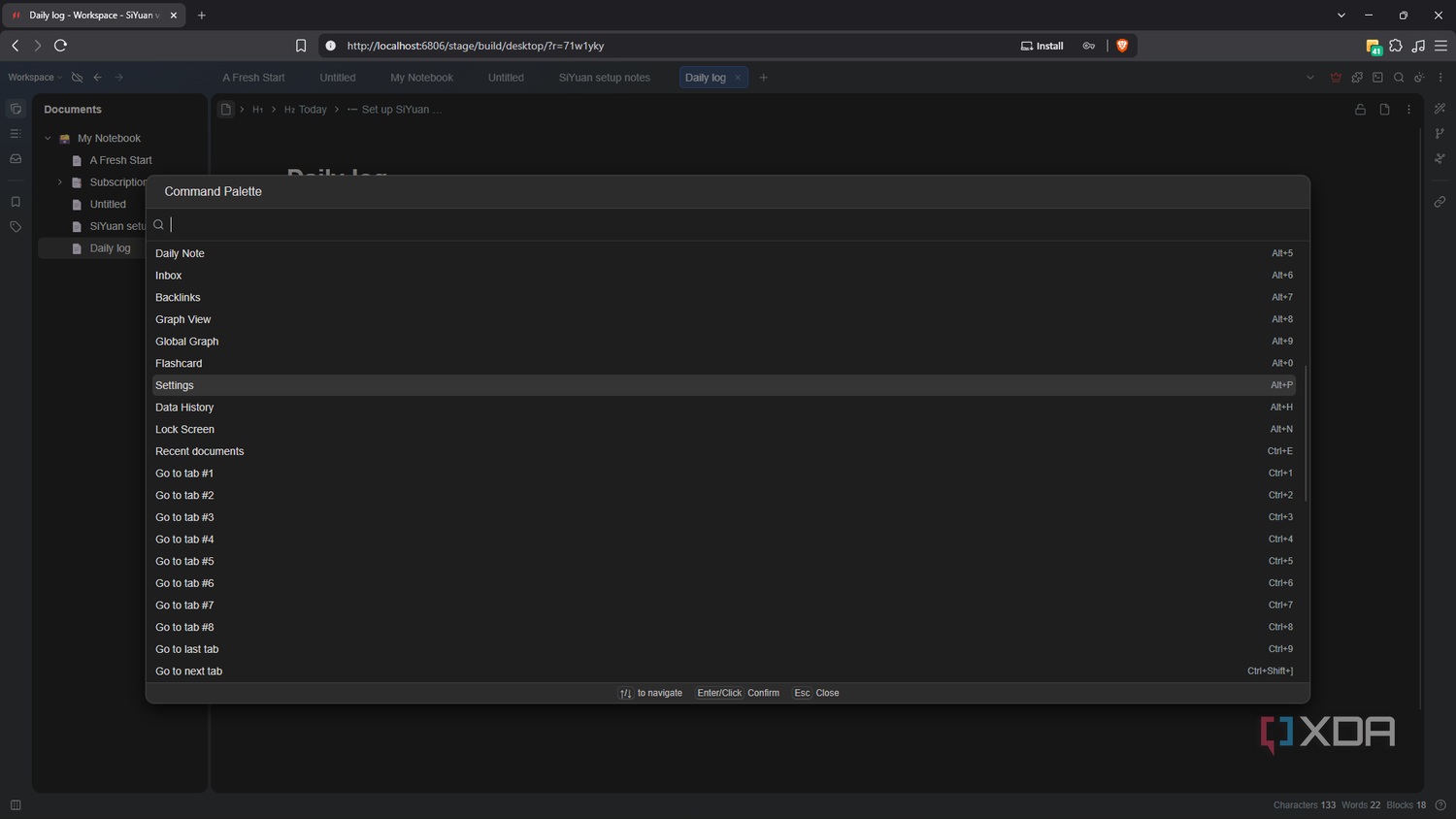Click the H2 Today breadcrumb
The image size is (1456, 819).
pos(305,110)
